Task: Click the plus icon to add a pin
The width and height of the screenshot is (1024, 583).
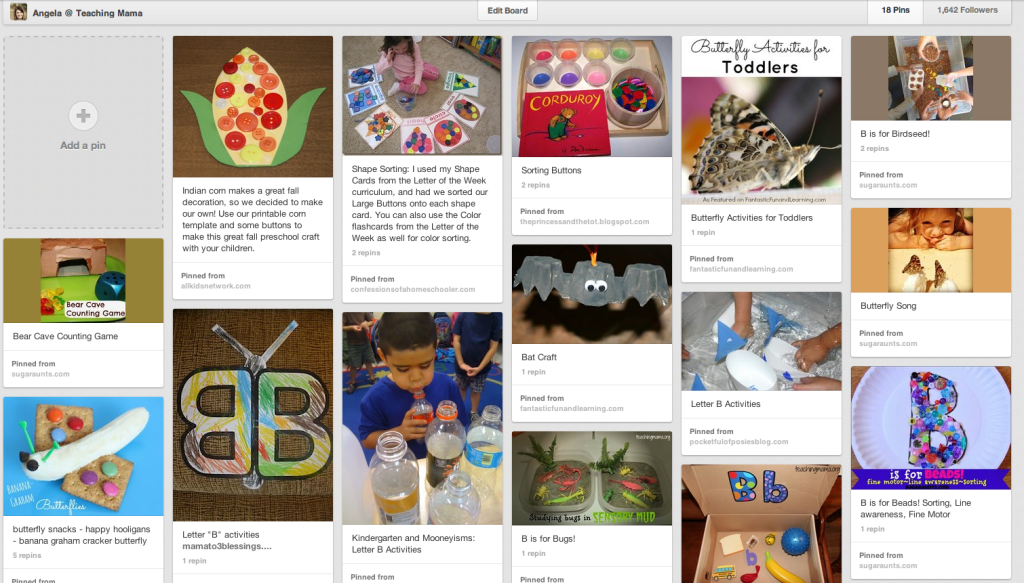Action: 83,116
